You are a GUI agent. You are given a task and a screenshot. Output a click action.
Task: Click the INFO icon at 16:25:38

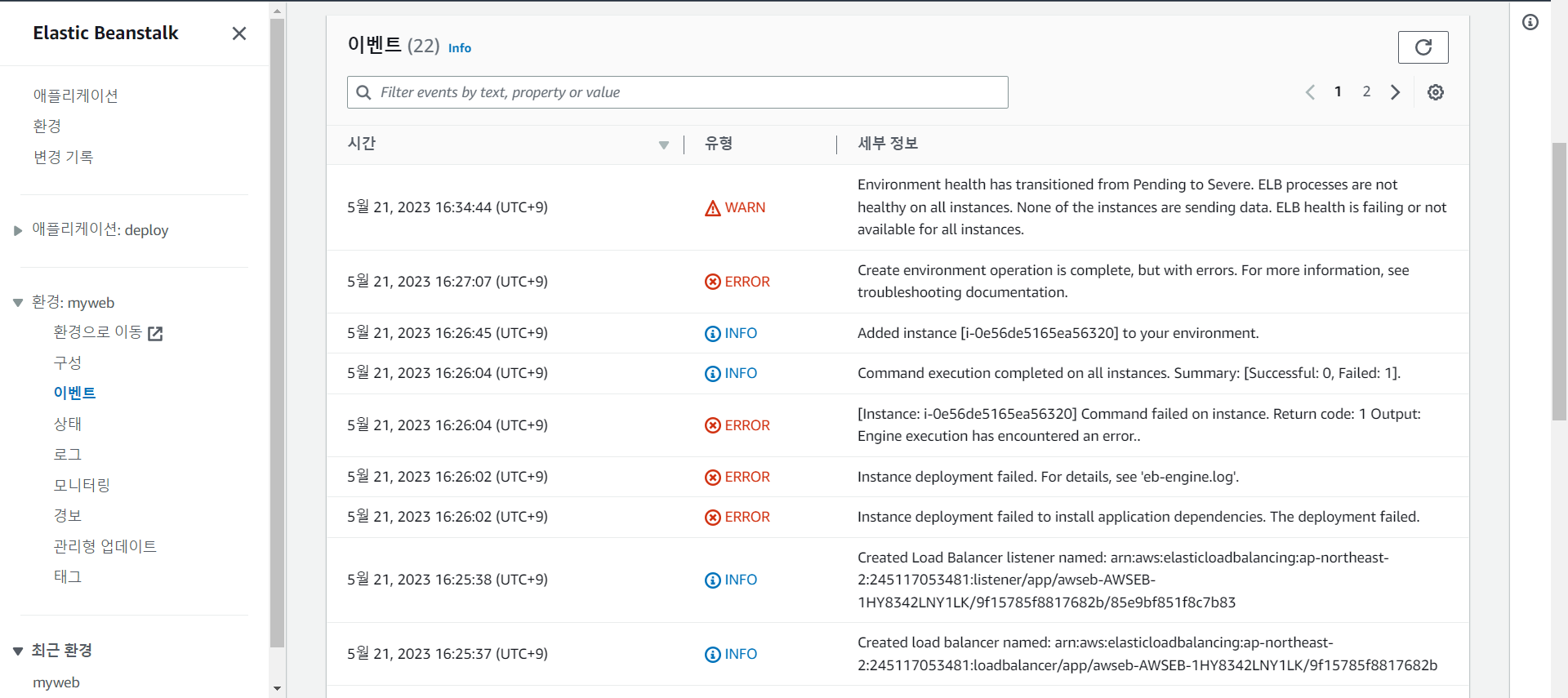click(x=713, y=580)
